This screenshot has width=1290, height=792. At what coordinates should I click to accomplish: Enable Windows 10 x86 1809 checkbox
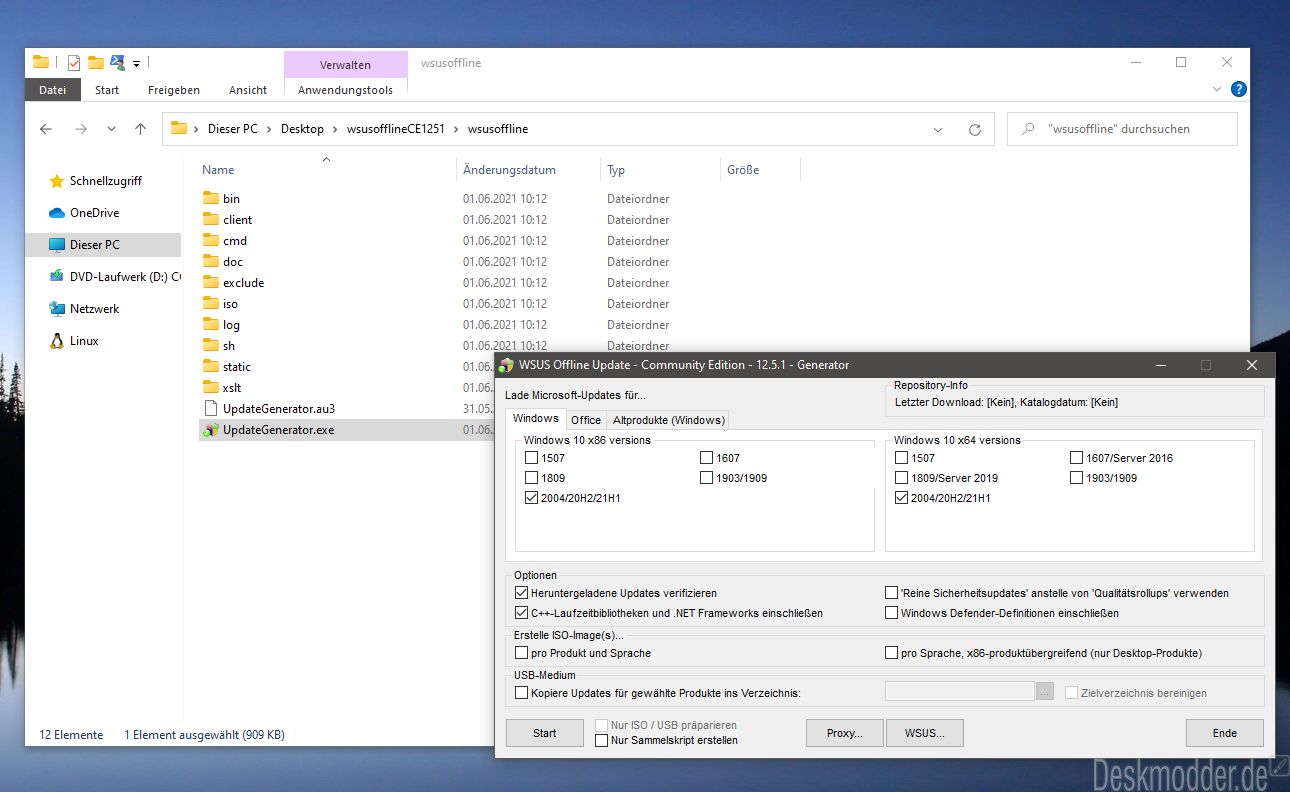[531, 478]
